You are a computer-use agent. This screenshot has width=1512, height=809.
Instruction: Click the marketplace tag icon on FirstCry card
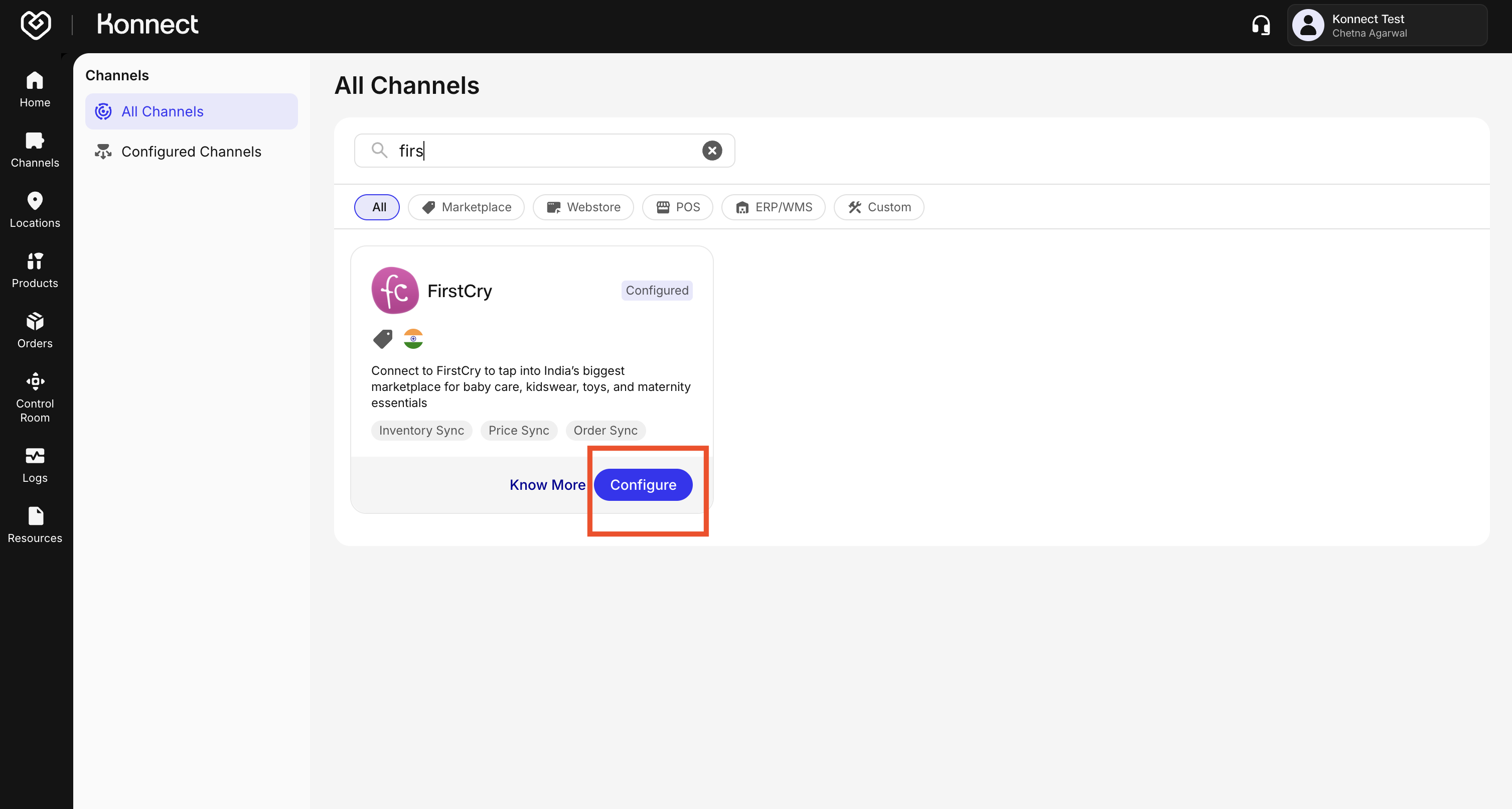click(x=383, y=339)
